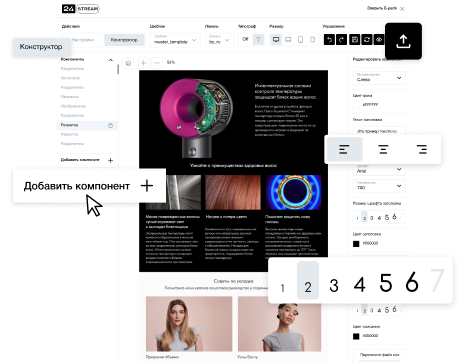This screenshot has height=362, width=460.
Task: Pick size 3 in enlarged size picker
Action: 334,285
